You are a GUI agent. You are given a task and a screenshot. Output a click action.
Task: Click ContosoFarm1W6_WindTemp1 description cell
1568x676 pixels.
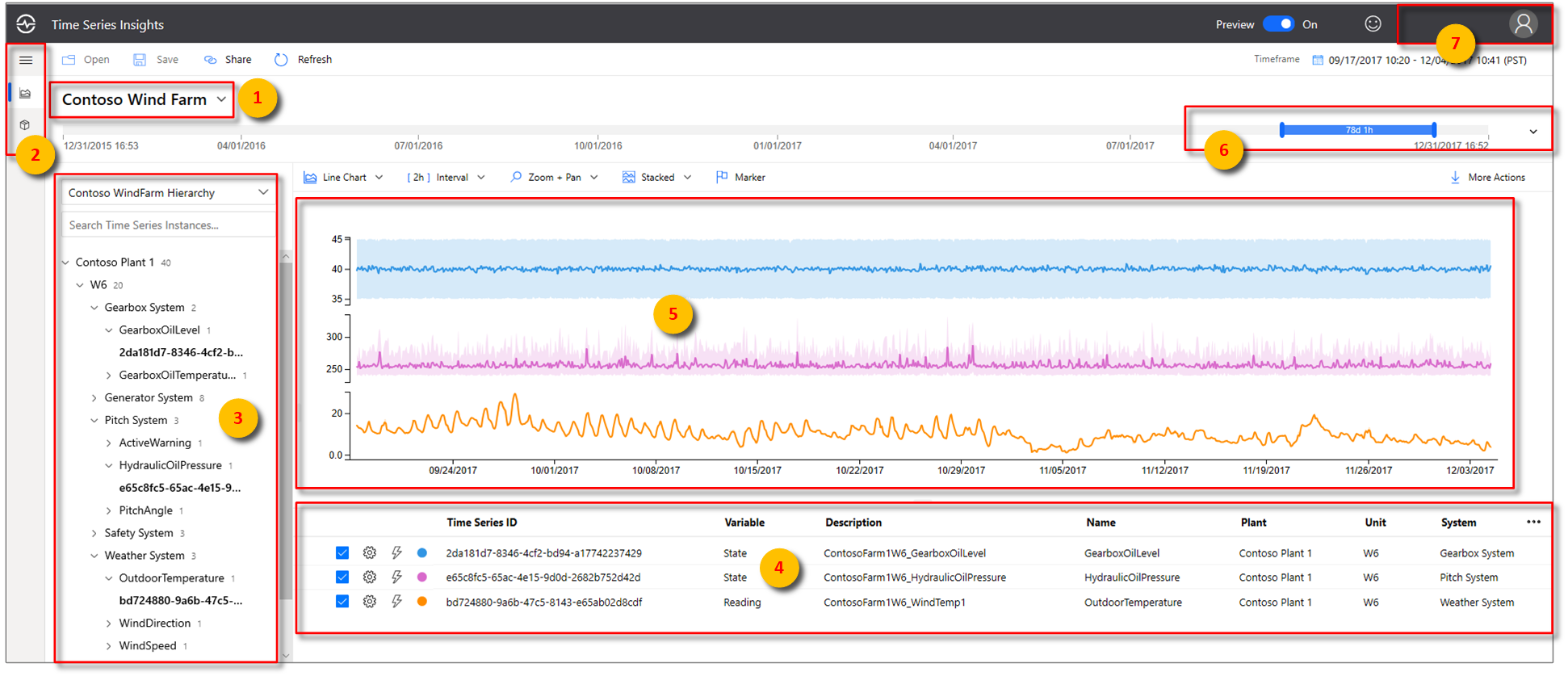click(895, 603)
